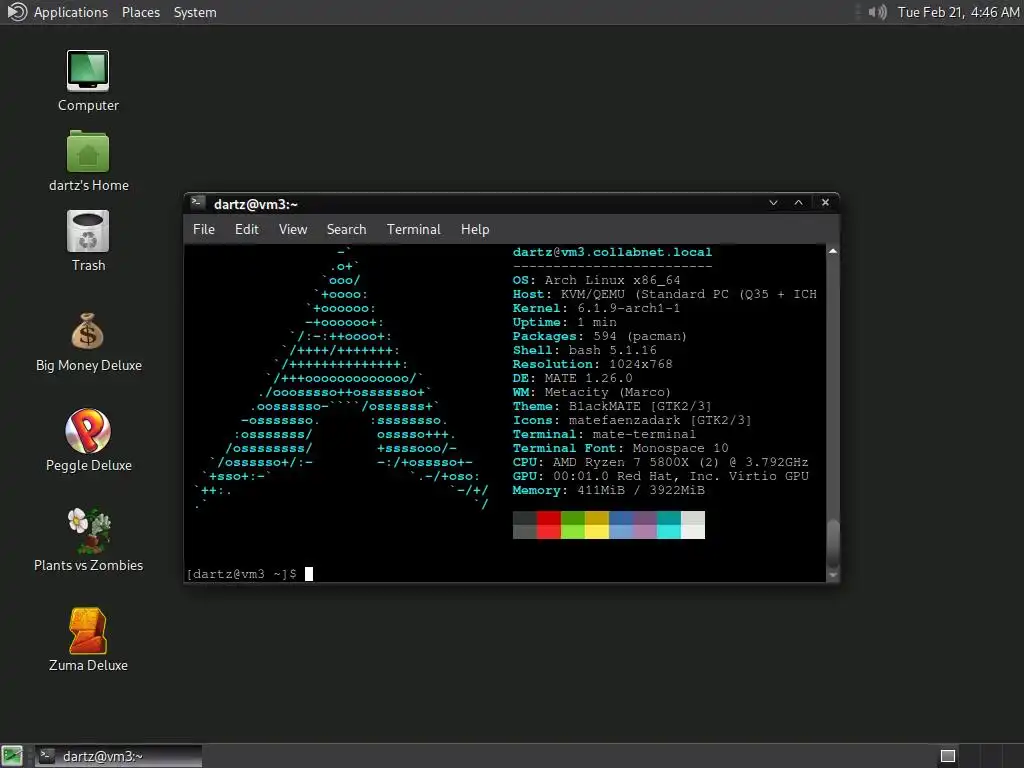The image size is (1024, 768).
Task: Click the Host: KVM/QEMU line
Action: [x=665, y=295]
